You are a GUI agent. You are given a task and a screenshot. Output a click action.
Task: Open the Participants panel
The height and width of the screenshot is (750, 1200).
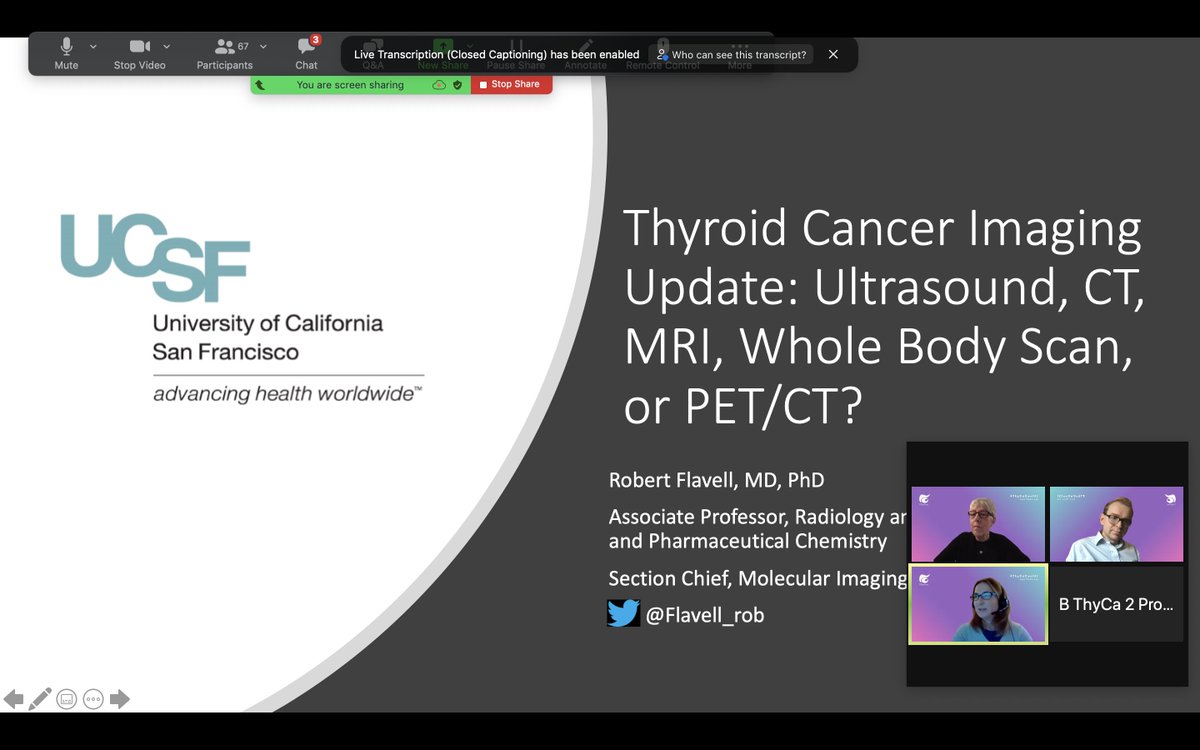[225, 53]
